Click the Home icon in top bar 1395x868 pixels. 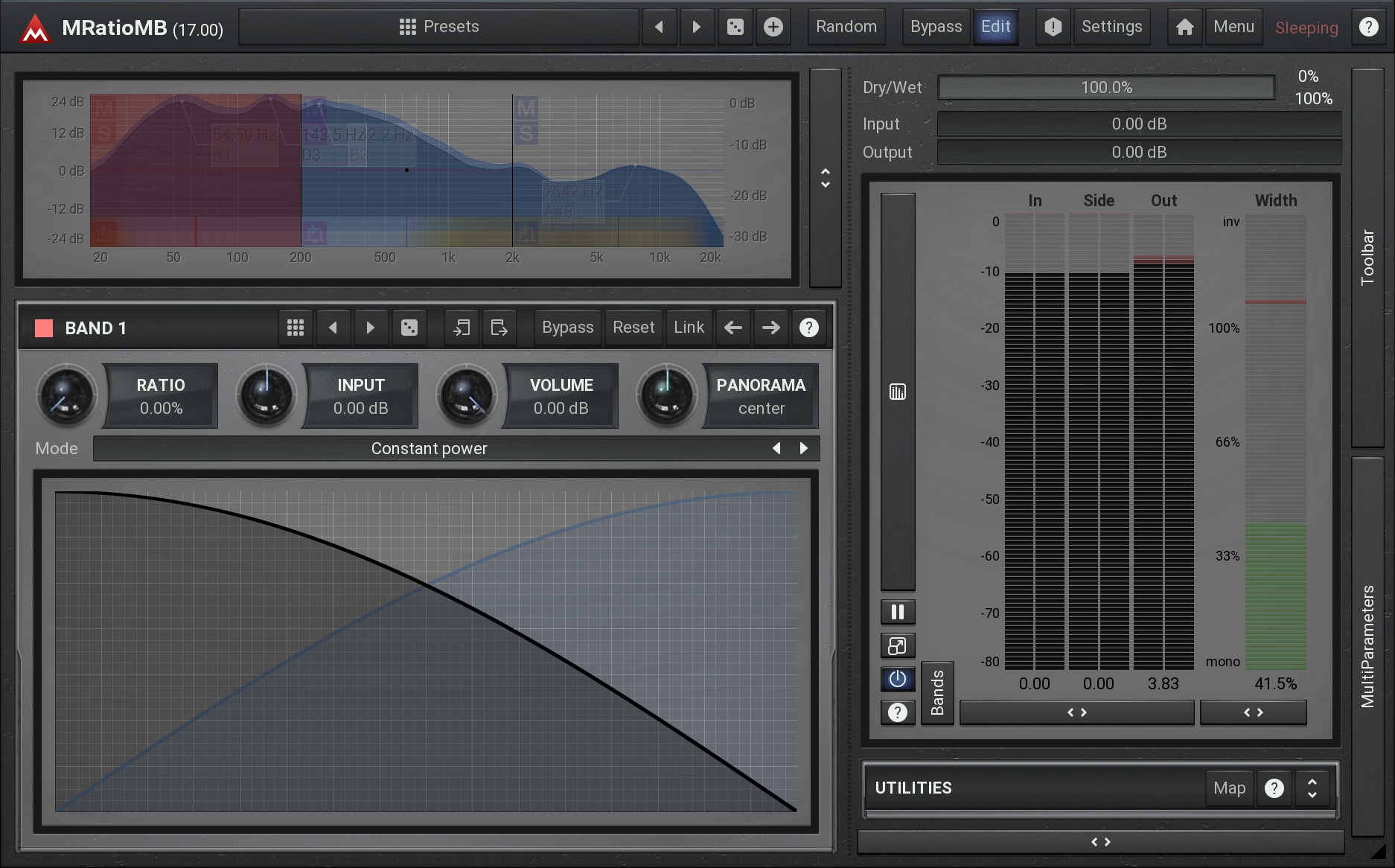coord(1184,28)
